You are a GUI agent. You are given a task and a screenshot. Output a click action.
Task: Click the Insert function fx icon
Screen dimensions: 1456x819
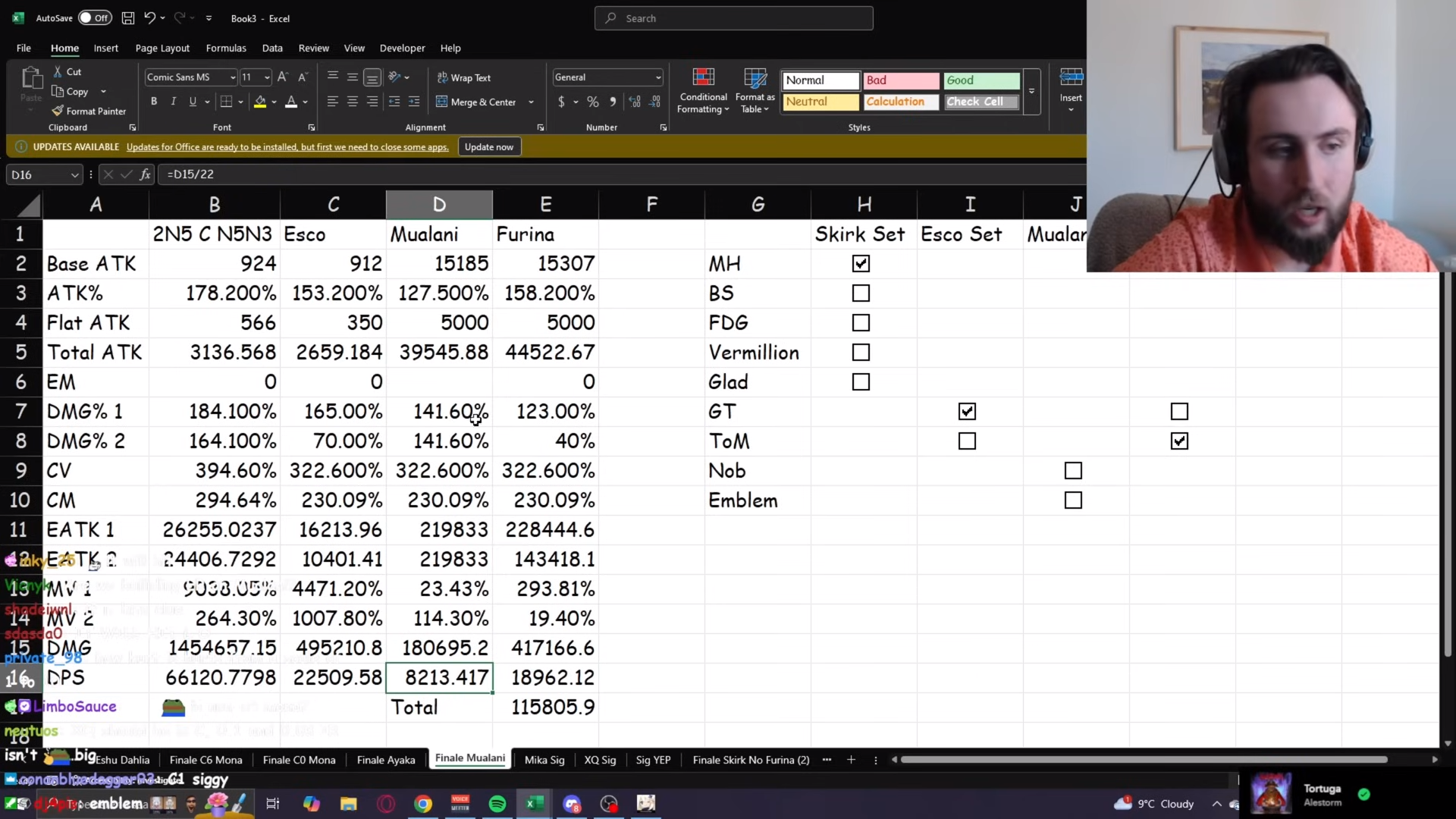pos(145,174)
